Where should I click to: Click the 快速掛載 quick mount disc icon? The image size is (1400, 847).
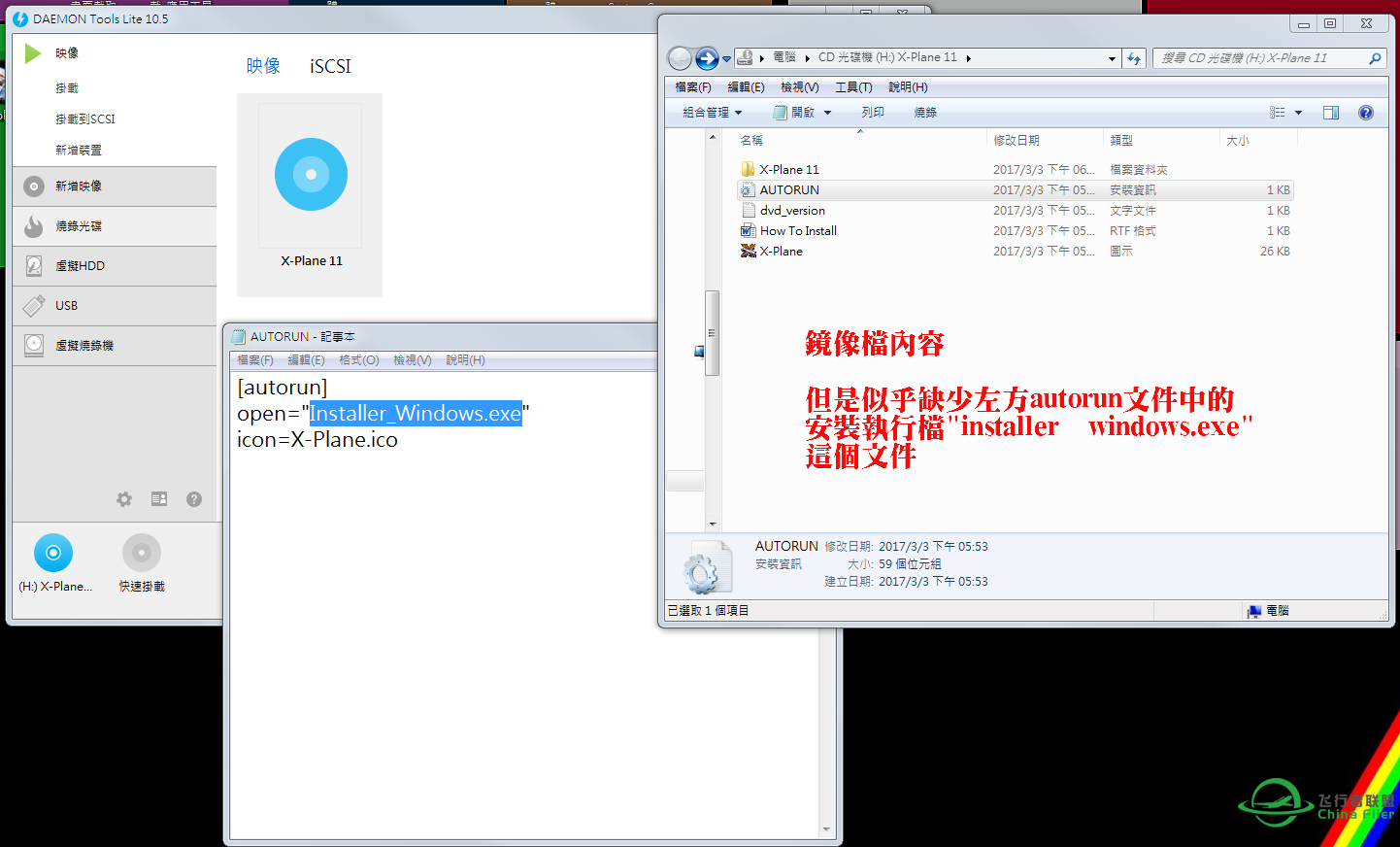[142, 553]
